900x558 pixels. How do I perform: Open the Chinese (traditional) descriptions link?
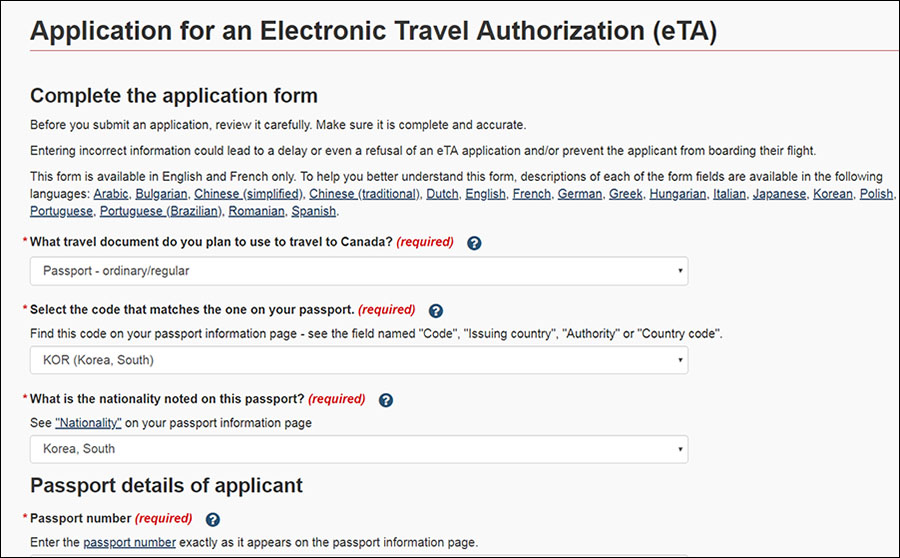[x=364, y=194]
